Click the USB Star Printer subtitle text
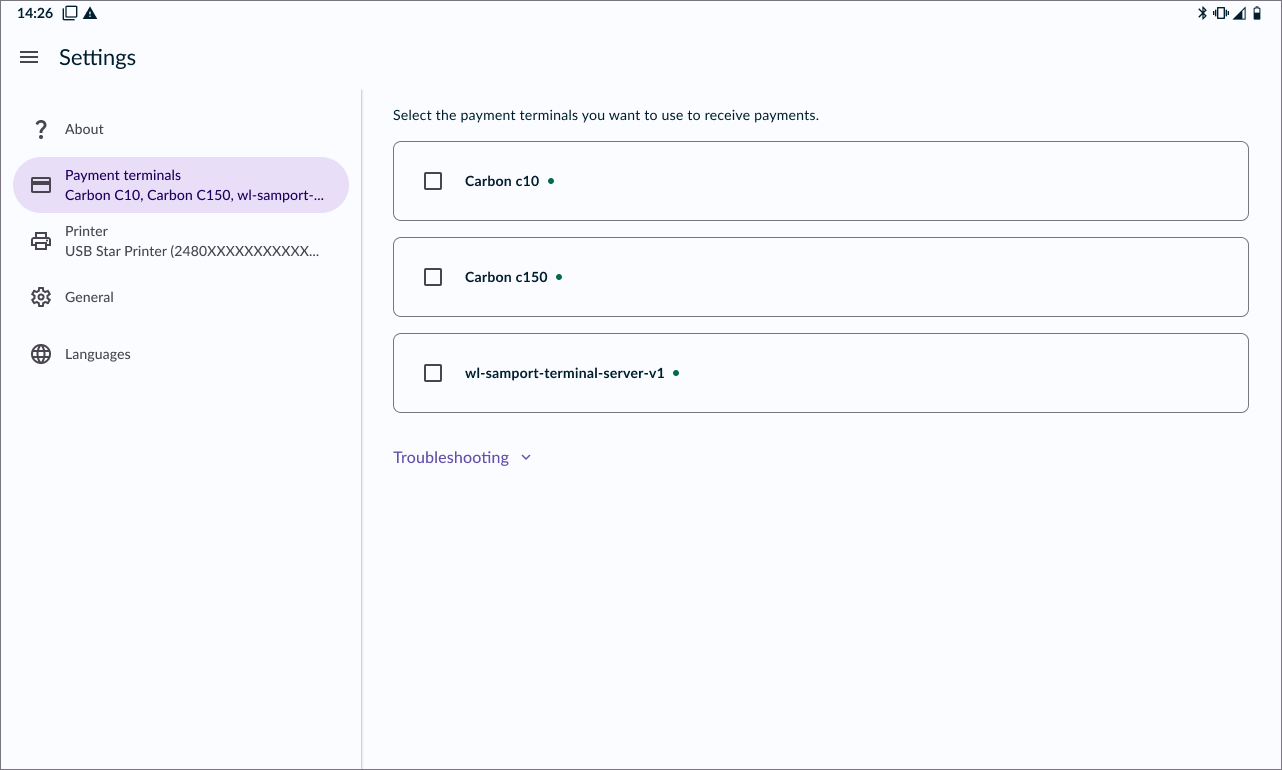The height and width of the screenshot is (770, 1282). click(x=192, y=251)
